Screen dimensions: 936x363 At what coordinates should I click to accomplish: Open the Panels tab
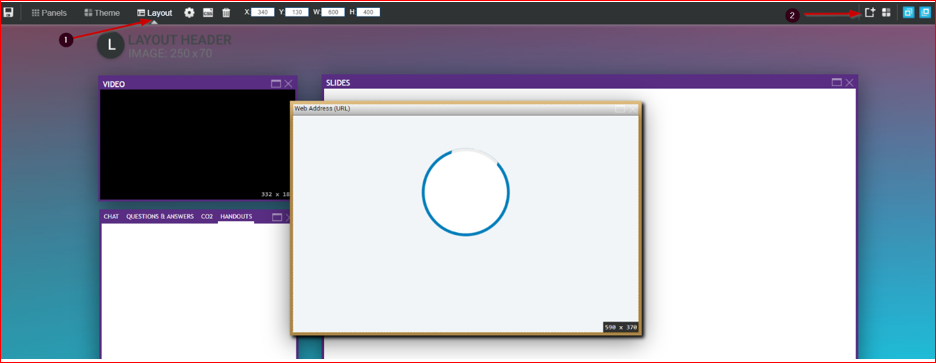point(49,13)
